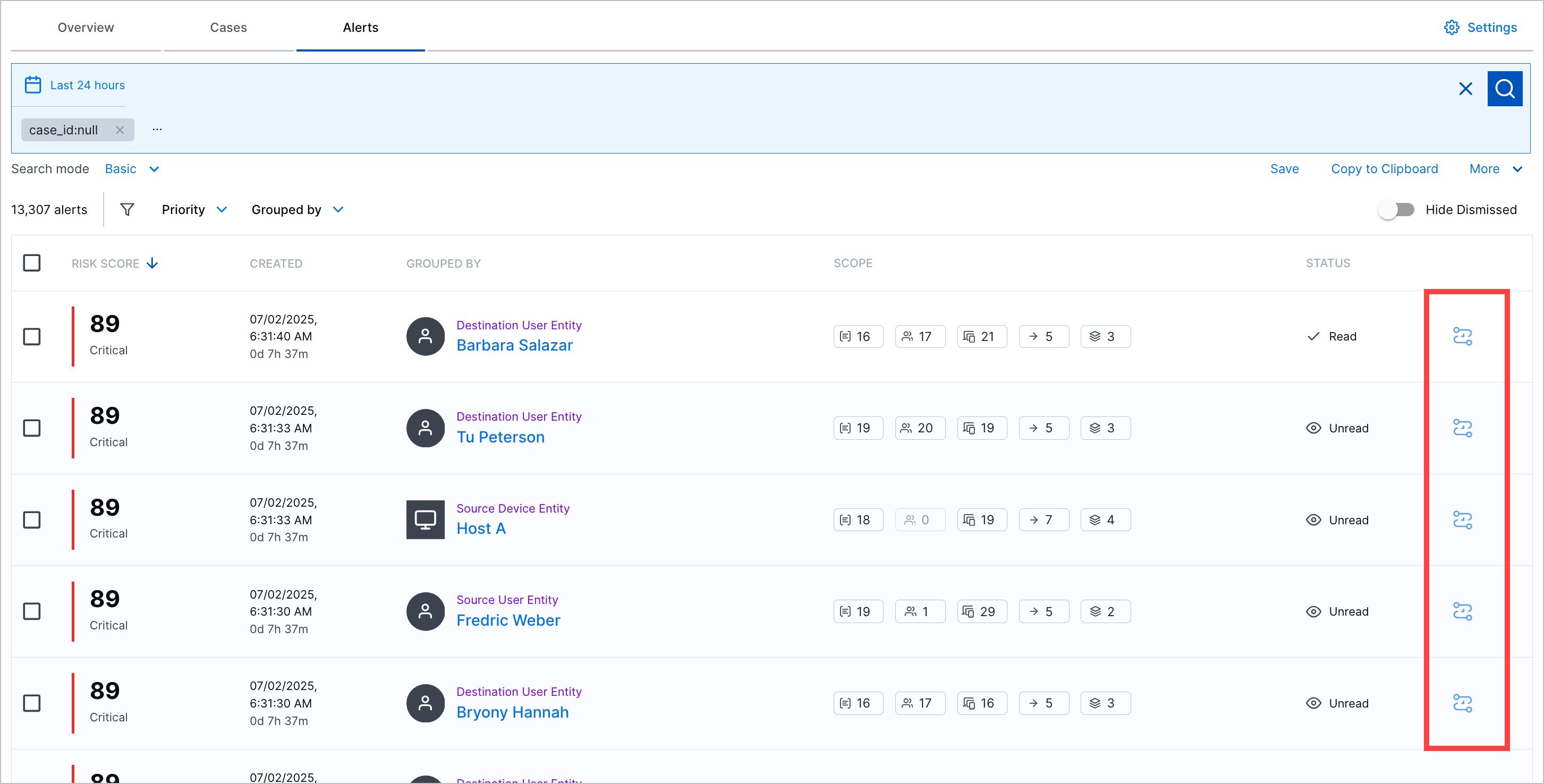Click the 29 badge in Fredric Weber row
The height and width of the screenshot is (784, 1544).
[982, 611]
